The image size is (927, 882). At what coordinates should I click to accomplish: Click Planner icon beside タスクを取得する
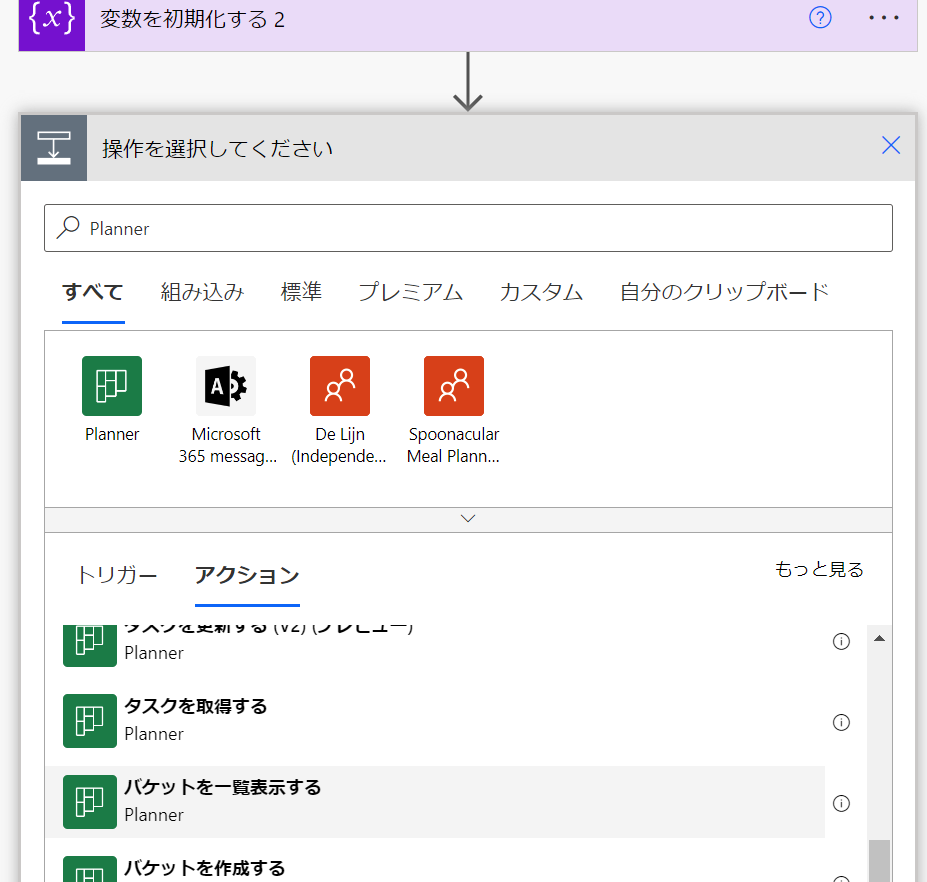click(x=90, y=721)
